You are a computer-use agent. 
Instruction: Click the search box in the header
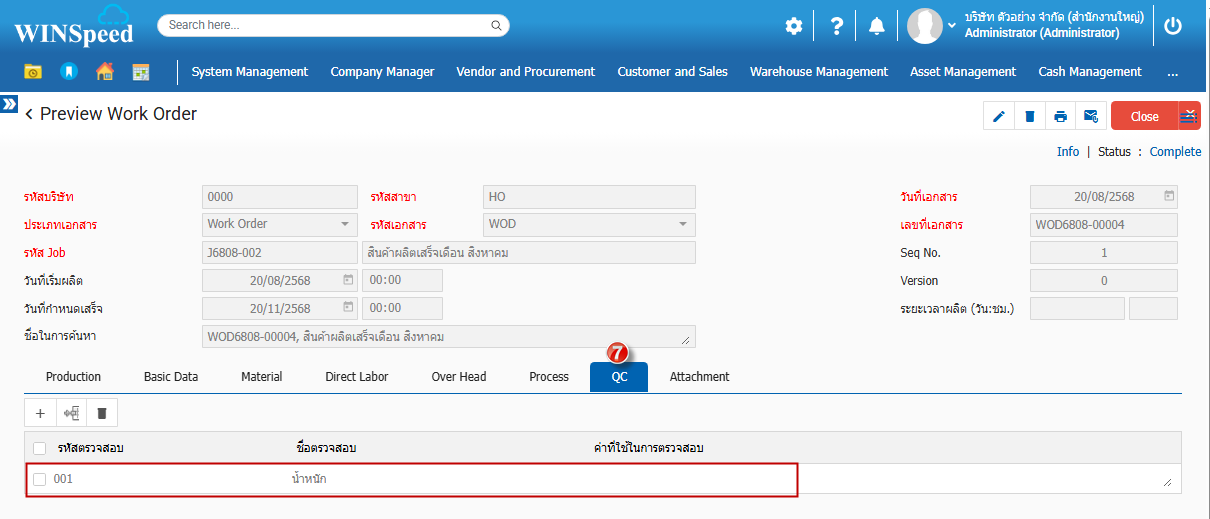tap(333, 25)
